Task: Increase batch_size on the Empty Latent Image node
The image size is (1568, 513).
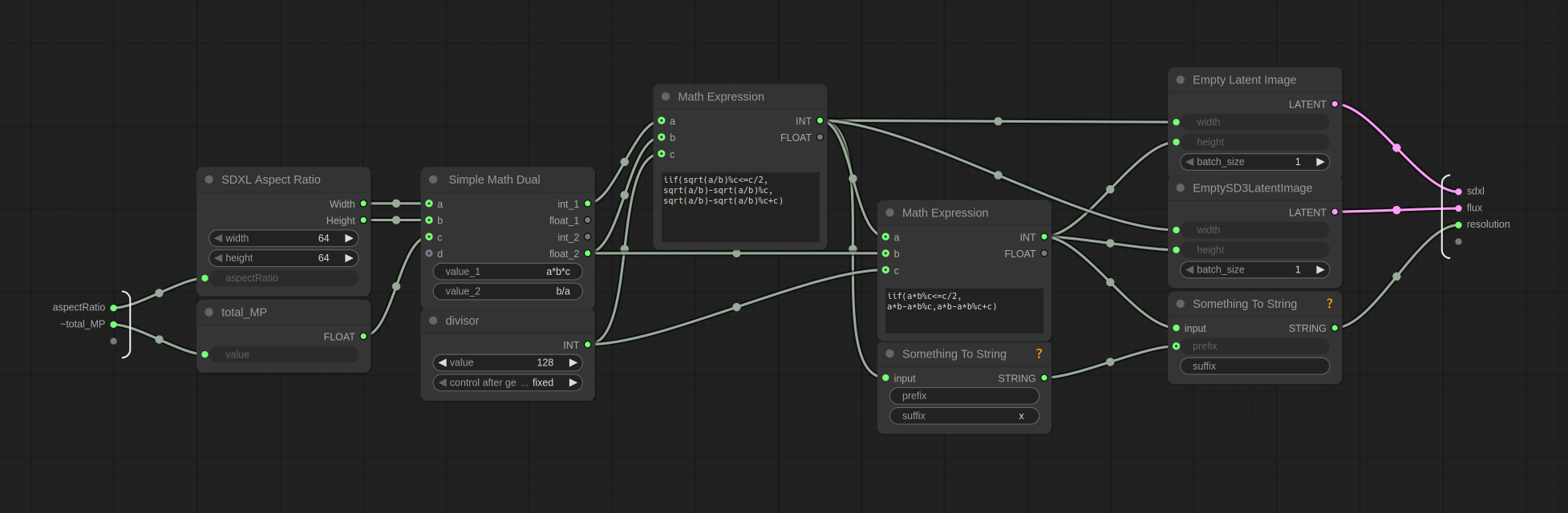Action: point(1320,162)
